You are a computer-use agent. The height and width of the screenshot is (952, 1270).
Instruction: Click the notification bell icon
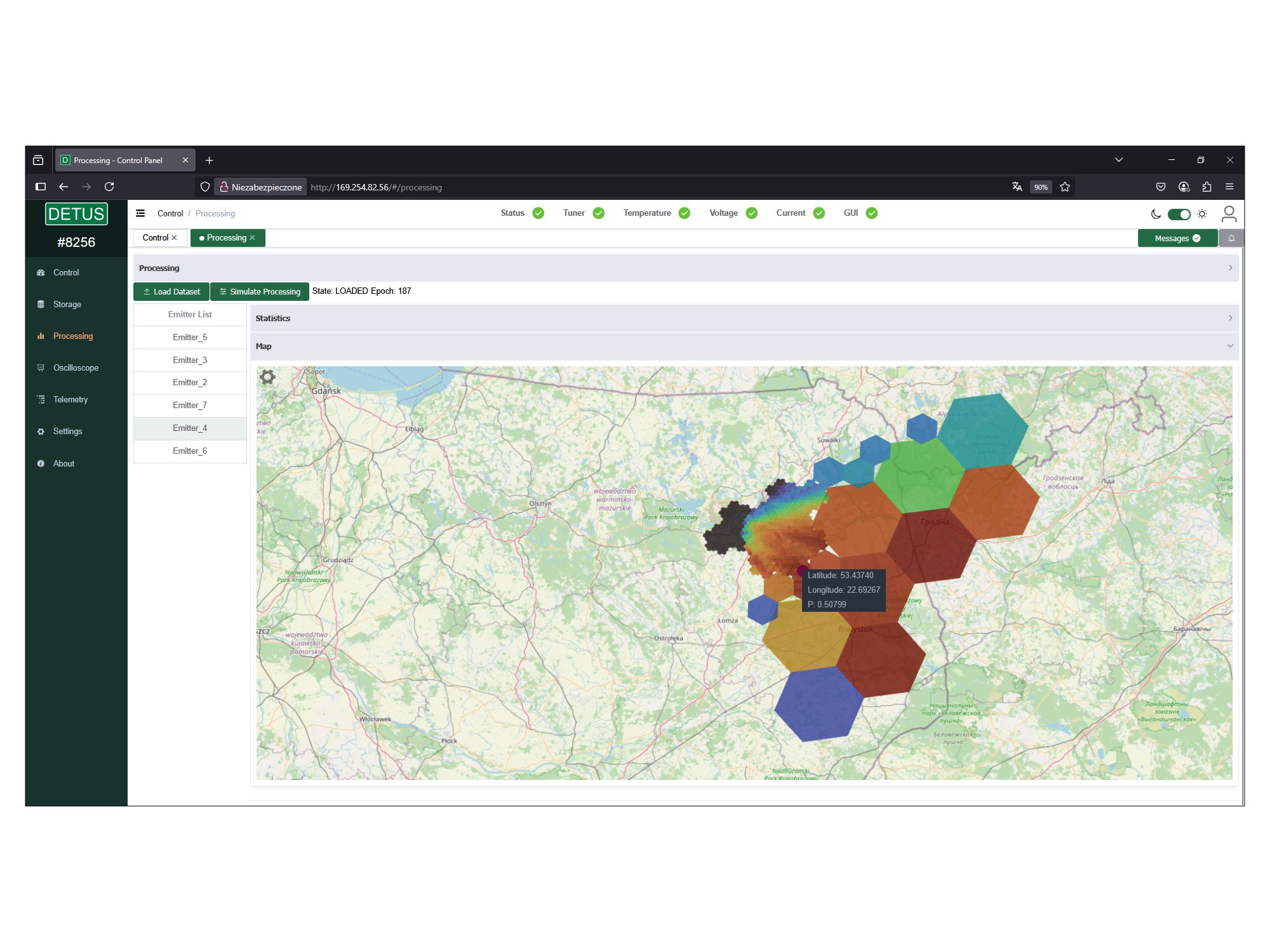(x=1231, y=238)
